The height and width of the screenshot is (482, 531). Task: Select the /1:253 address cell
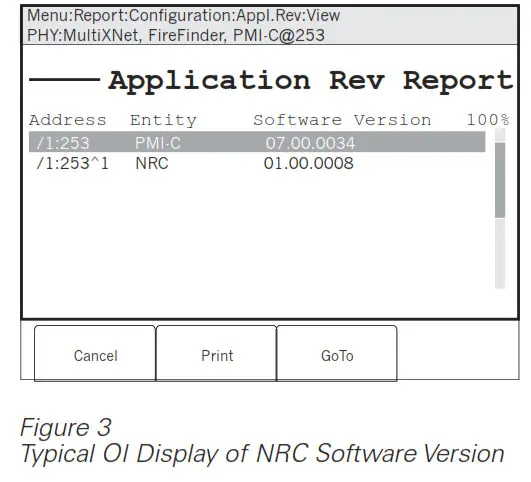(x=63, y=143)
